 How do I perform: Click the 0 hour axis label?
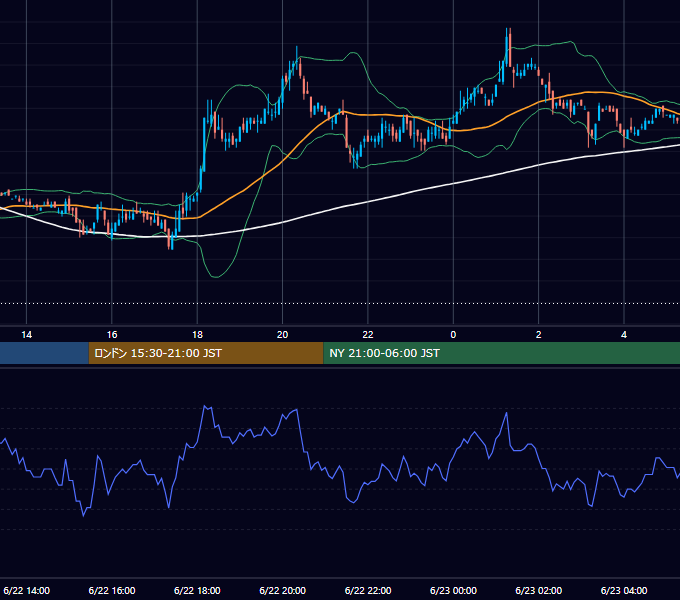point(453,335)
